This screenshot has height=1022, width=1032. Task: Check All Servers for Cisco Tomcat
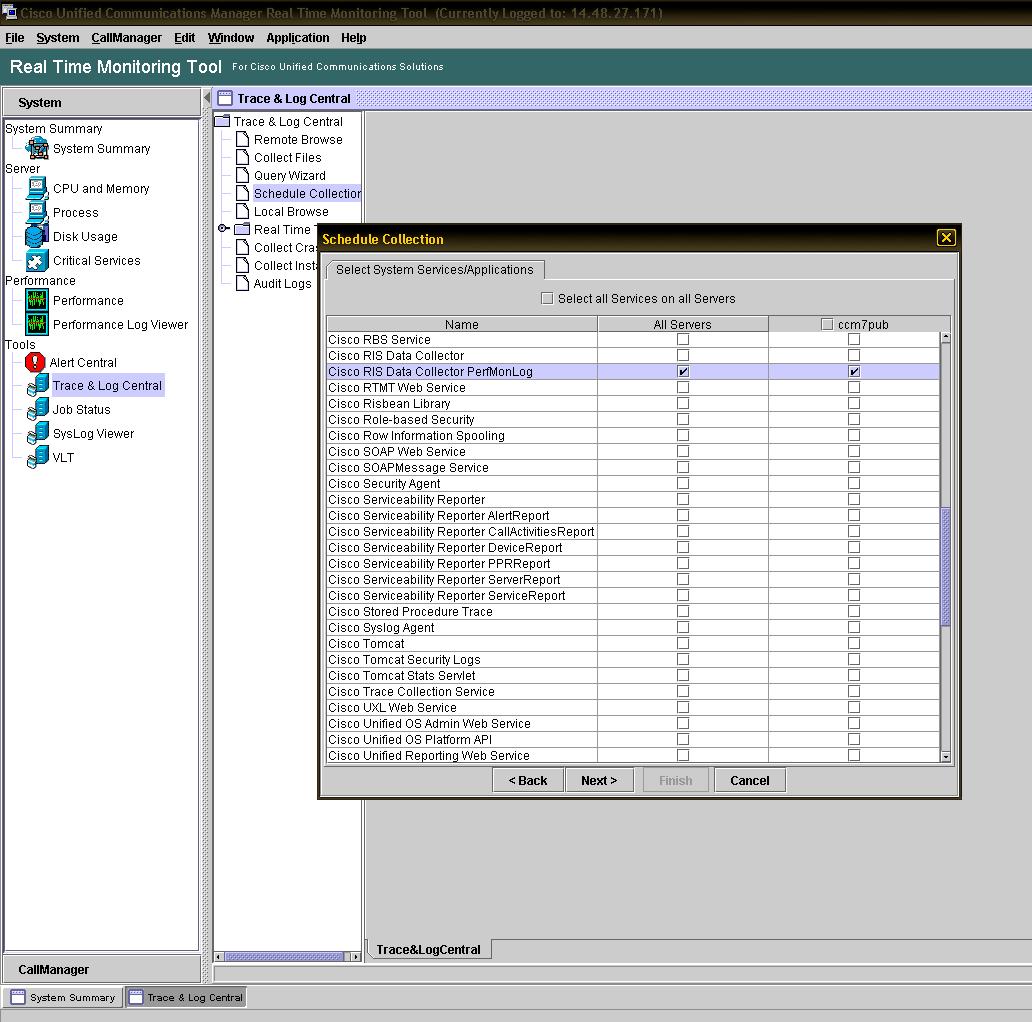pos(683,643)
